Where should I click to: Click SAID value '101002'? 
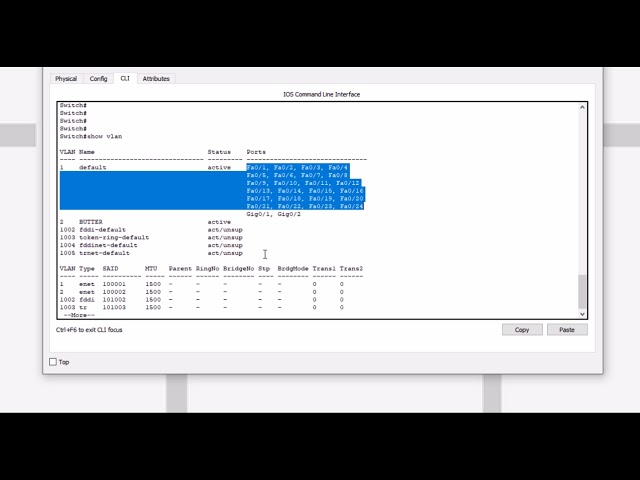114,299
